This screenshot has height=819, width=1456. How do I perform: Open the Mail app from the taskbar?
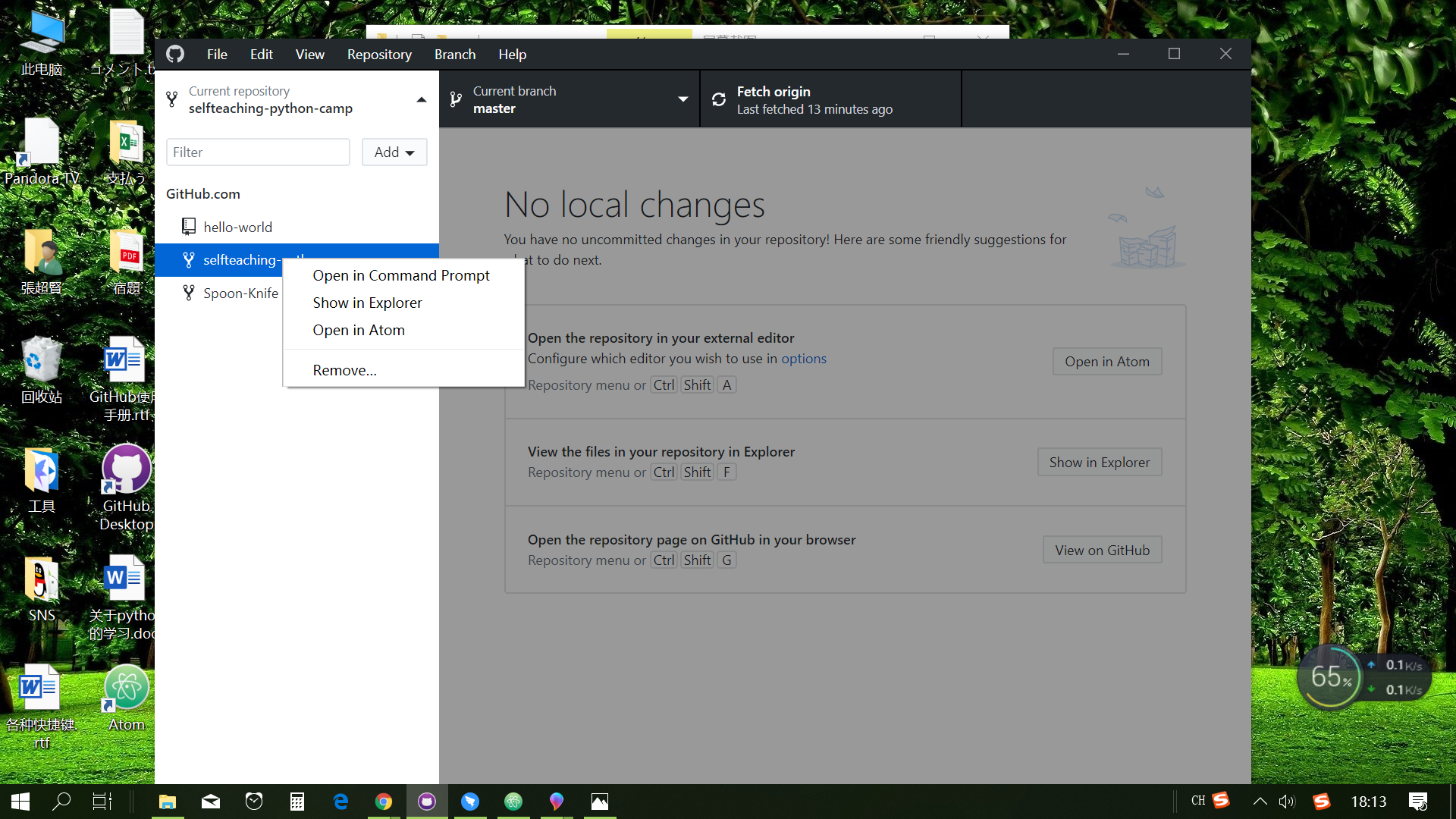(x=211, y=802)
